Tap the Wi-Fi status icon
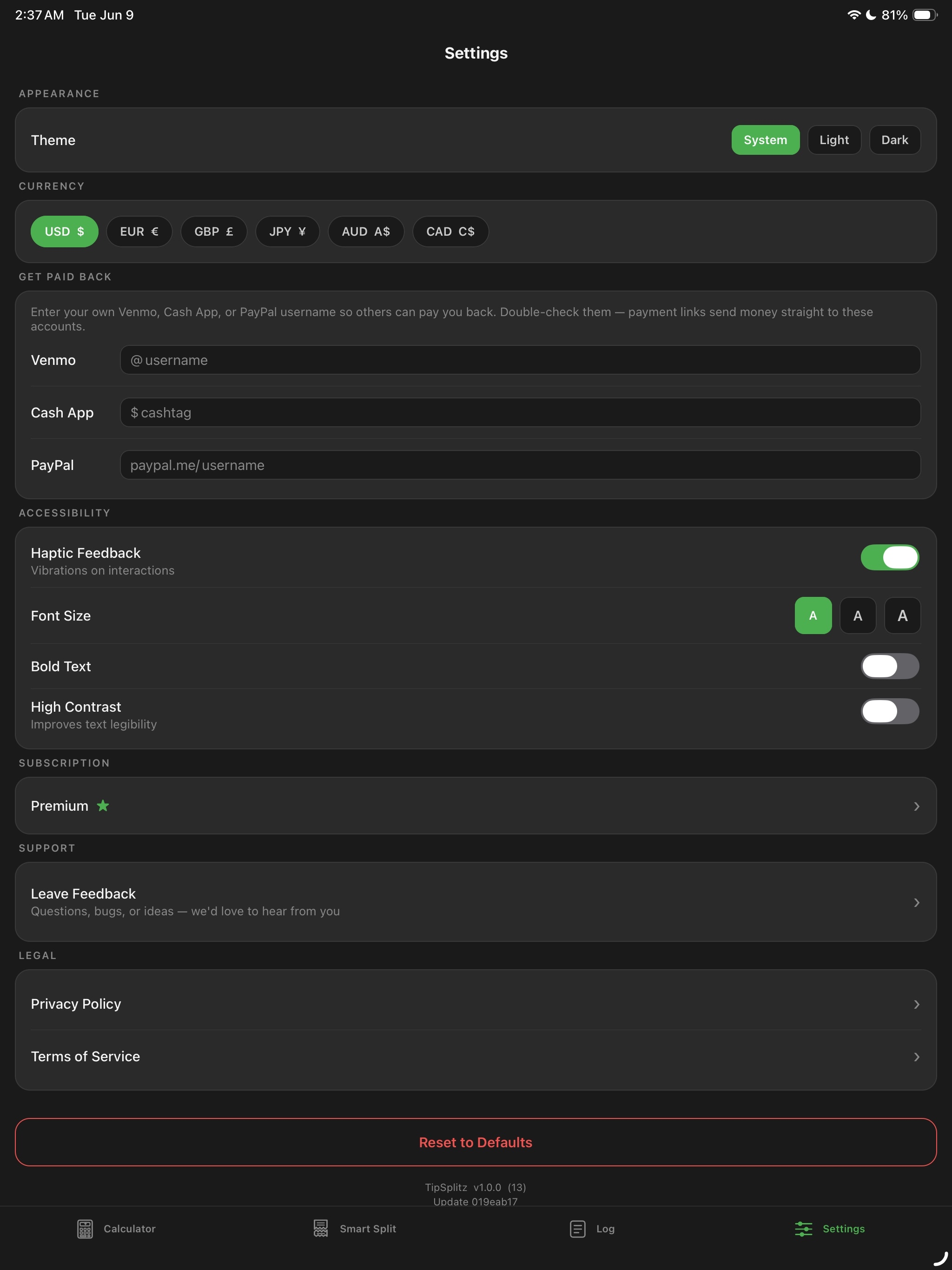Screen dimensions: 952x1270 (854, 15)
